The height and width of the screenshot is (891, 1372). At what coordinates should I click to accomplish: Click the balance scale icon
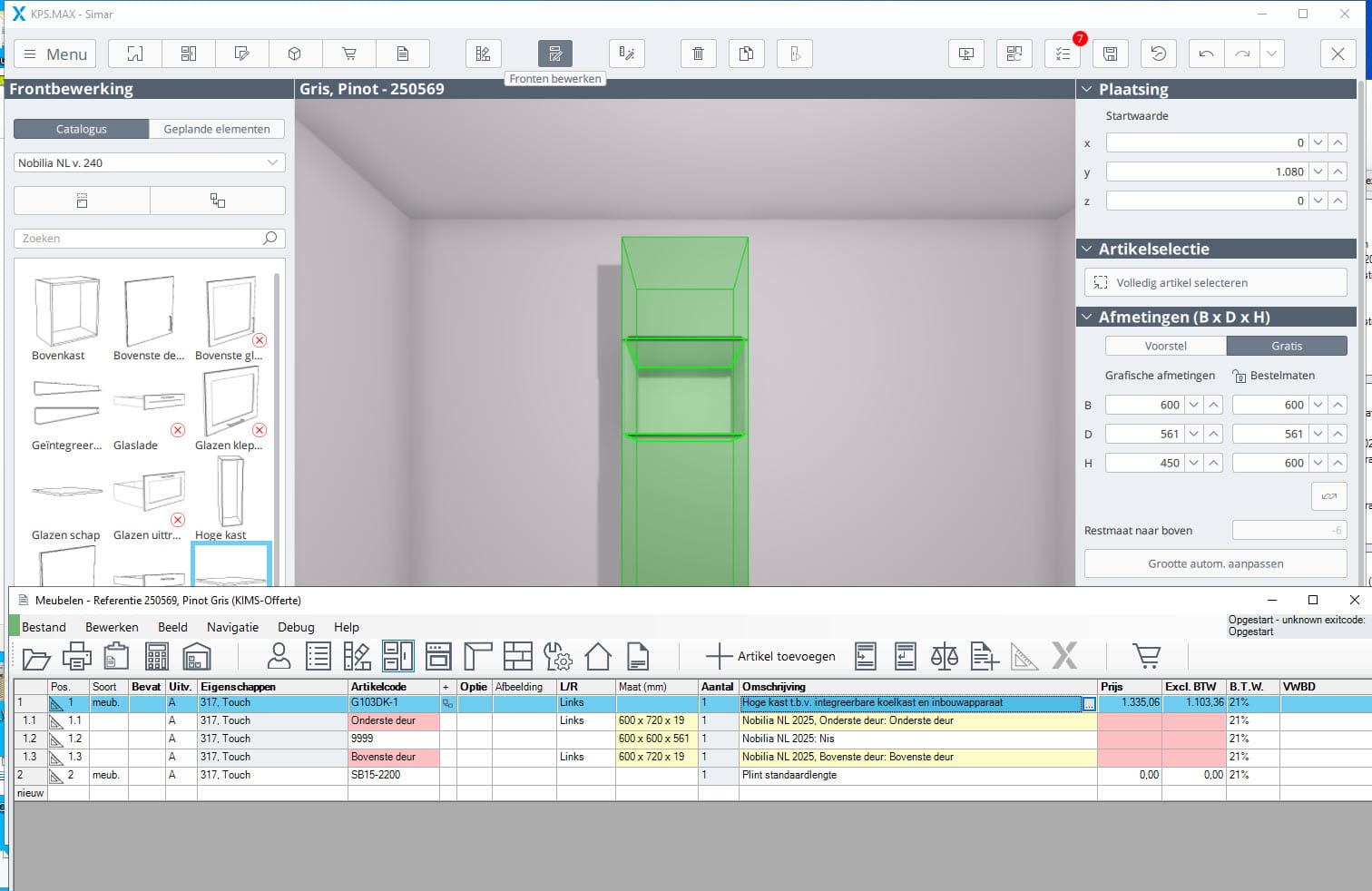pyautogui.click(x=944, y=656)
